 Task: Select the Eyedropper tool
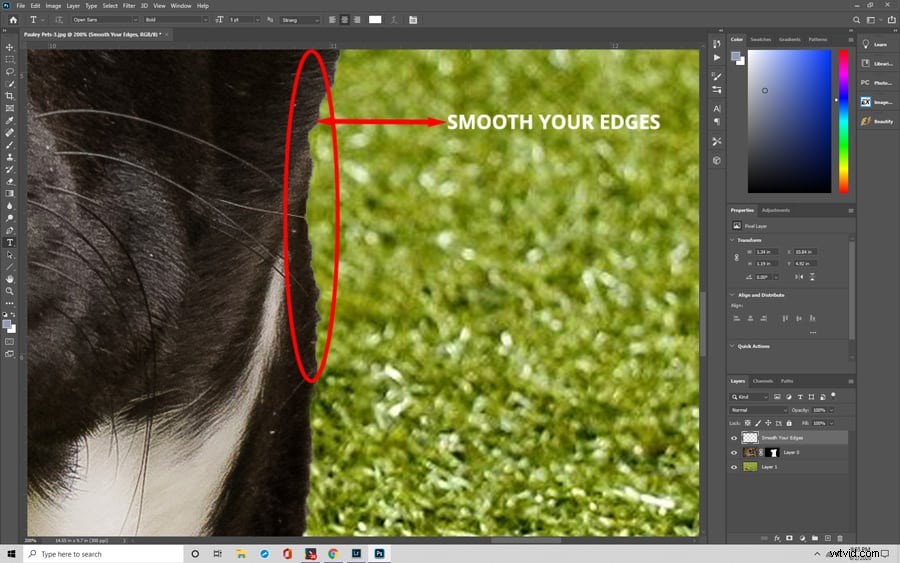pyautogui.click(x=10, y=120)
